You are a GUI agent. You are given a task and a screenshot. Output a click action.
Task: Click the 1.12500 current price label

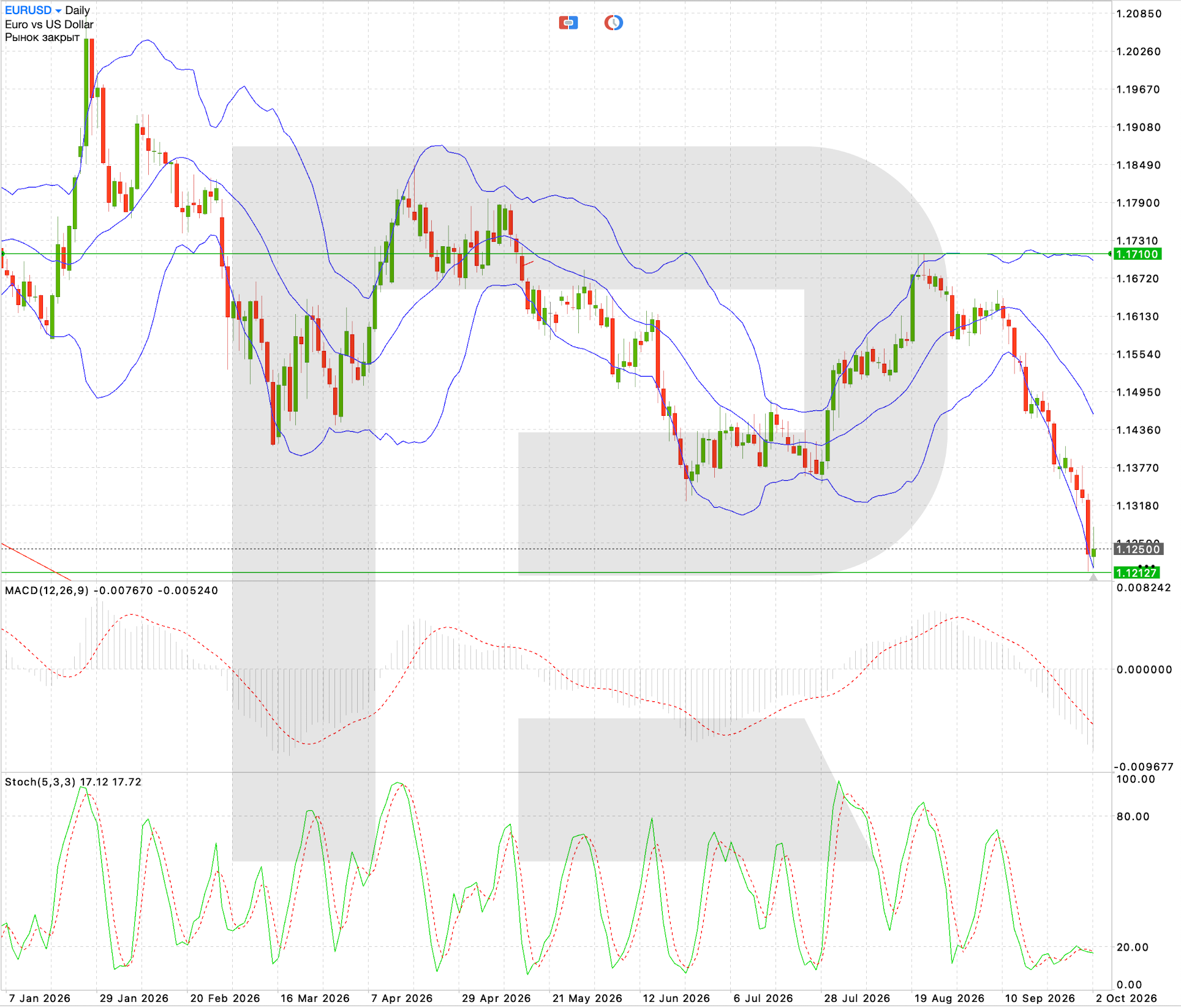1138,549
